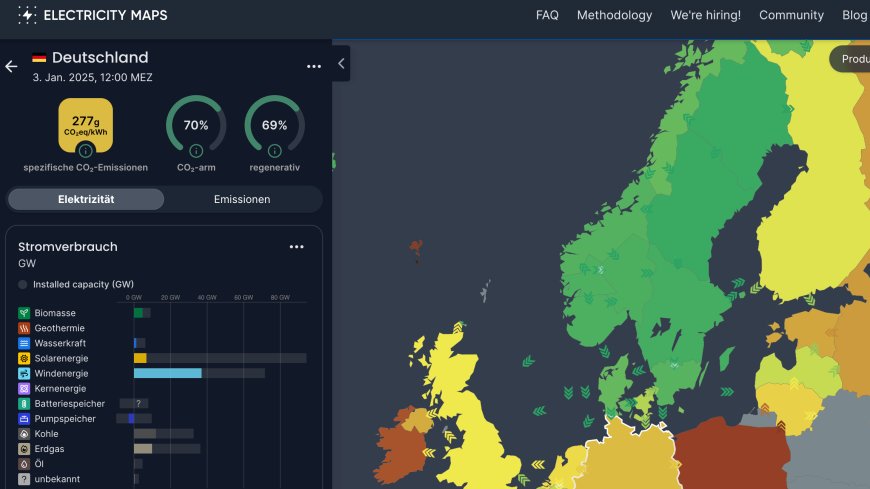Click the back arrow beside Deutschland

(12, 67)
